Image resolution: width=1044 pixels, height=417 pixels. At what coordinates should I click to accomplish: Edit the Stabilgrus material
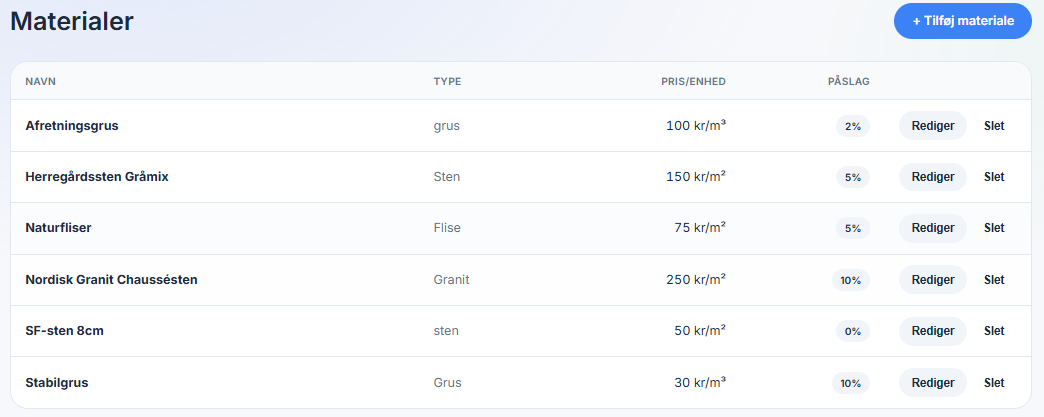click(x=933, y=383)
